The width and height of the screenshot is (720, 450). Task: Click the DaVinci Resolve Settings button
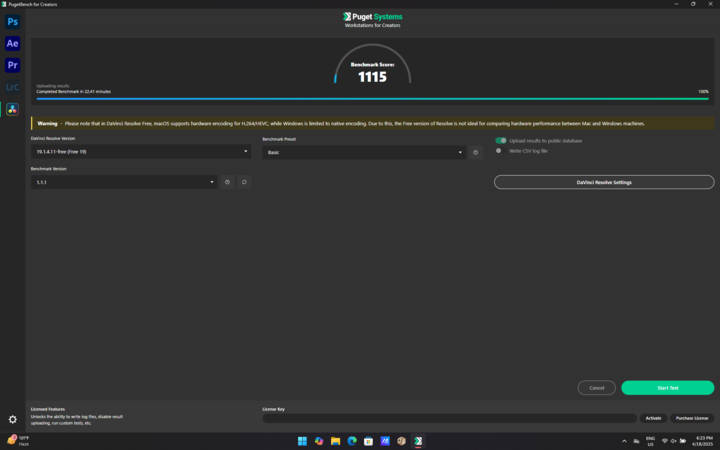point(604,182)
